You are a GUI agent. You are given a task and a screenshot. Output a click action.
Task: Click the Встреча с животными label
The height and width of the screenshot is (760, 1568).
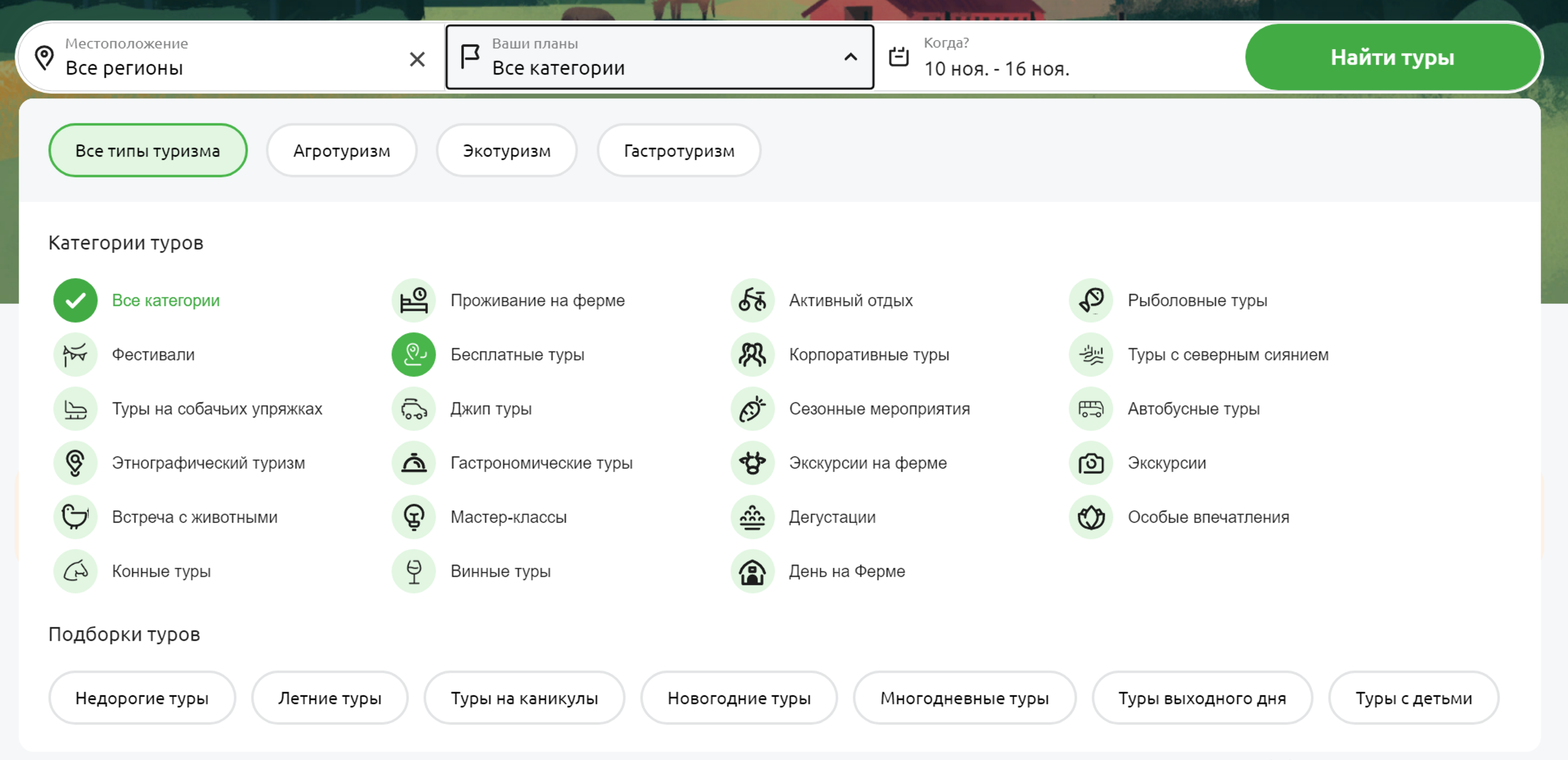point(195,517)
